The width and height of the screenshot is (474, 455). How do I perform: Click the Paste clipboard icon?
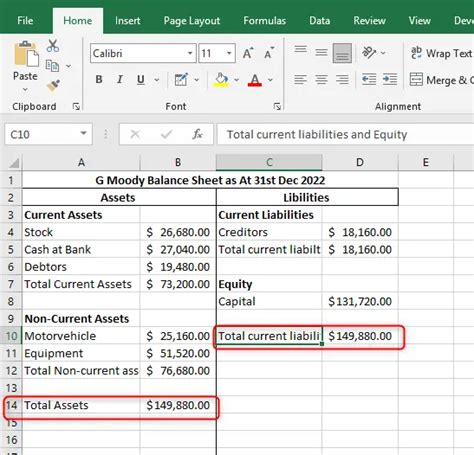tap(26, 54)
